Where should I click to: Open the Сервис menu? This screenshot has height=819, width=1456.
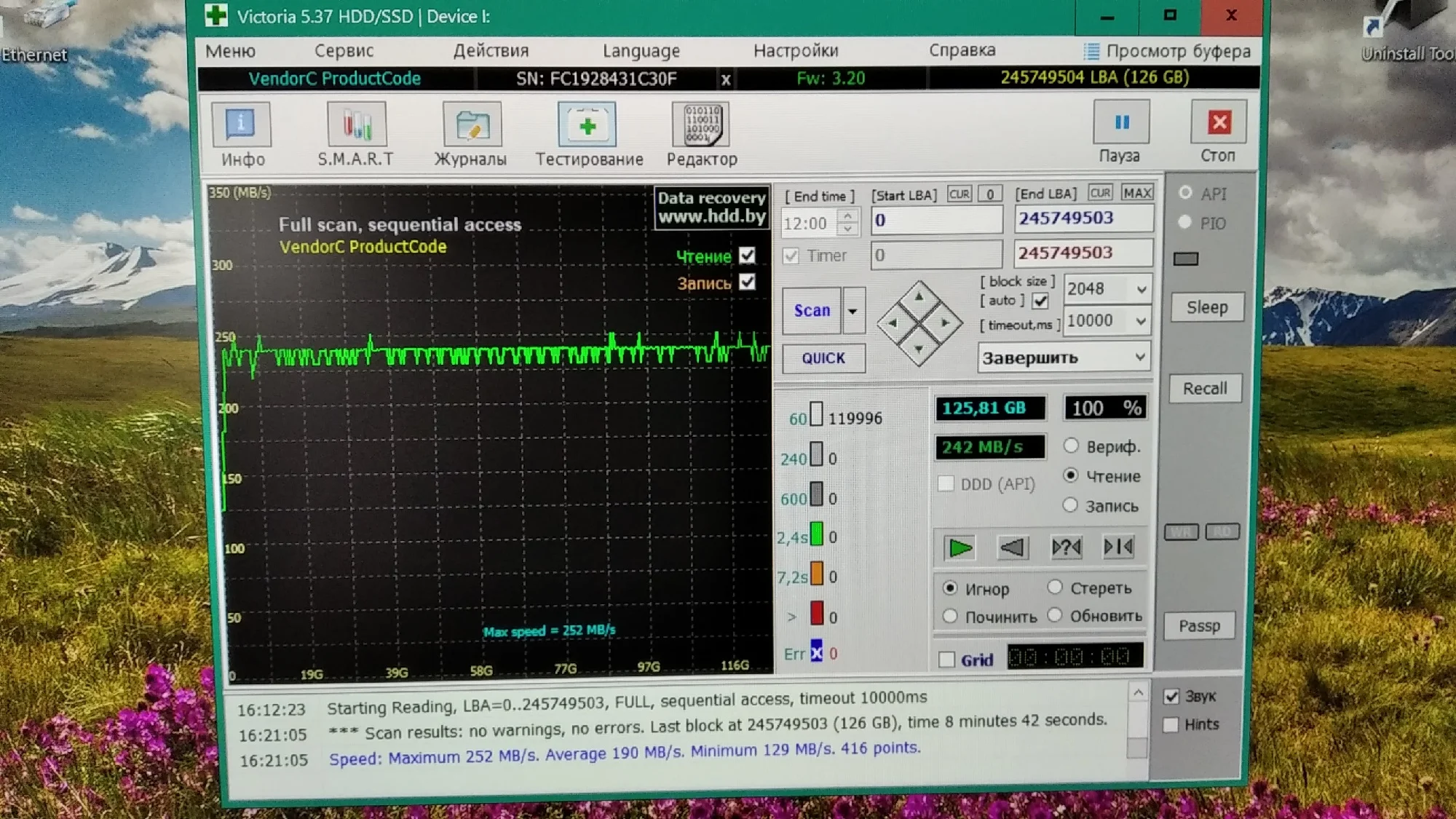pyautogui.click(x=344, y=51)
